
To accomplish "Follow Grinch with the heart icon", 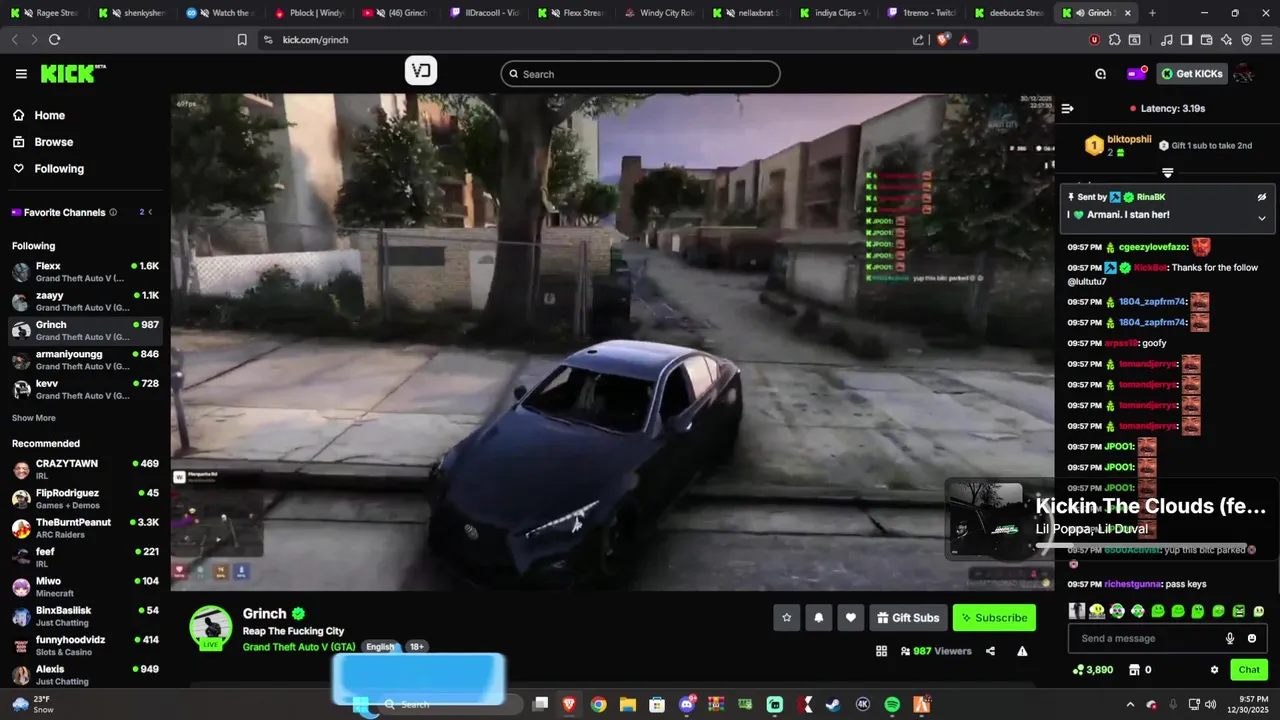I will click(x=850, y=618).
